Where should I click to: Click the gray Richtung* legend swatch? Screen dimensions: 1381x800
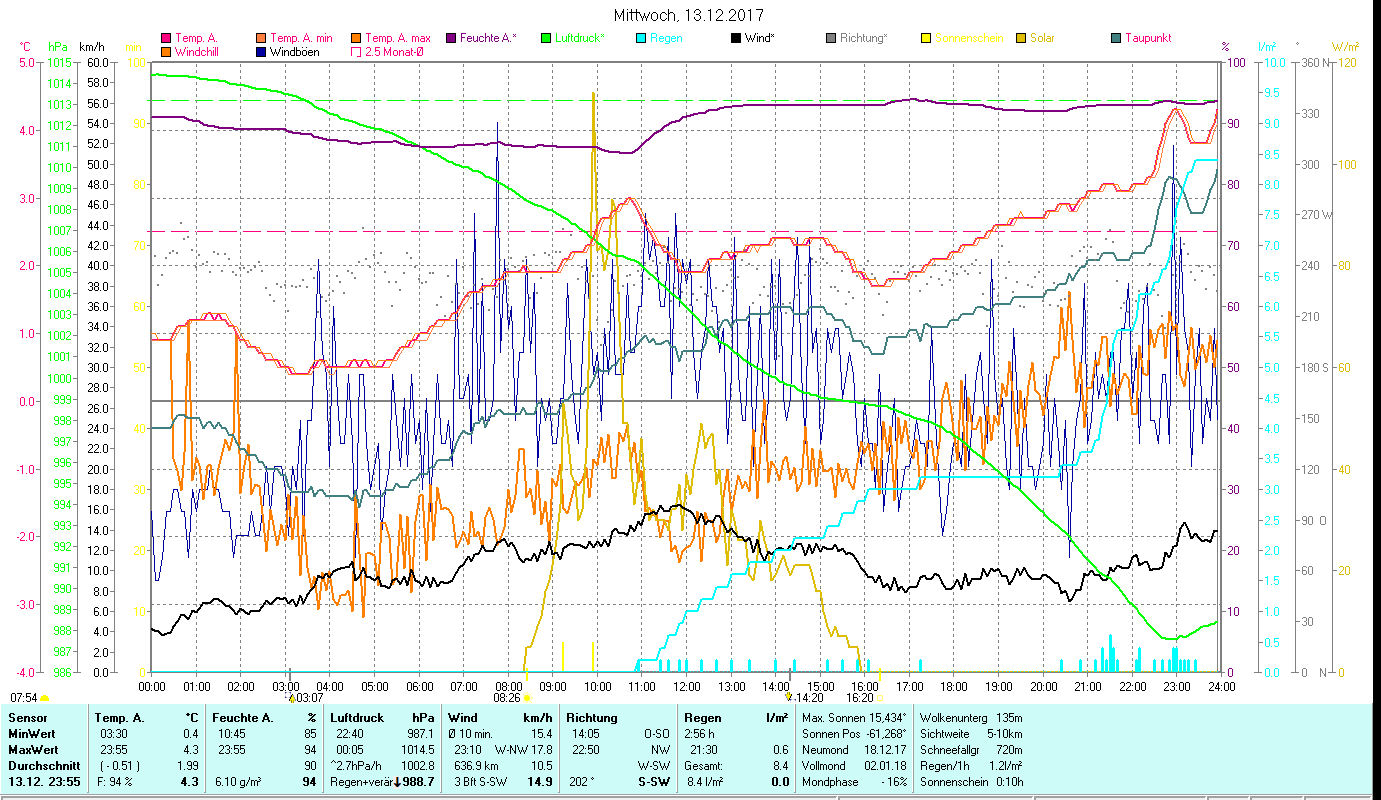(830, 38)
